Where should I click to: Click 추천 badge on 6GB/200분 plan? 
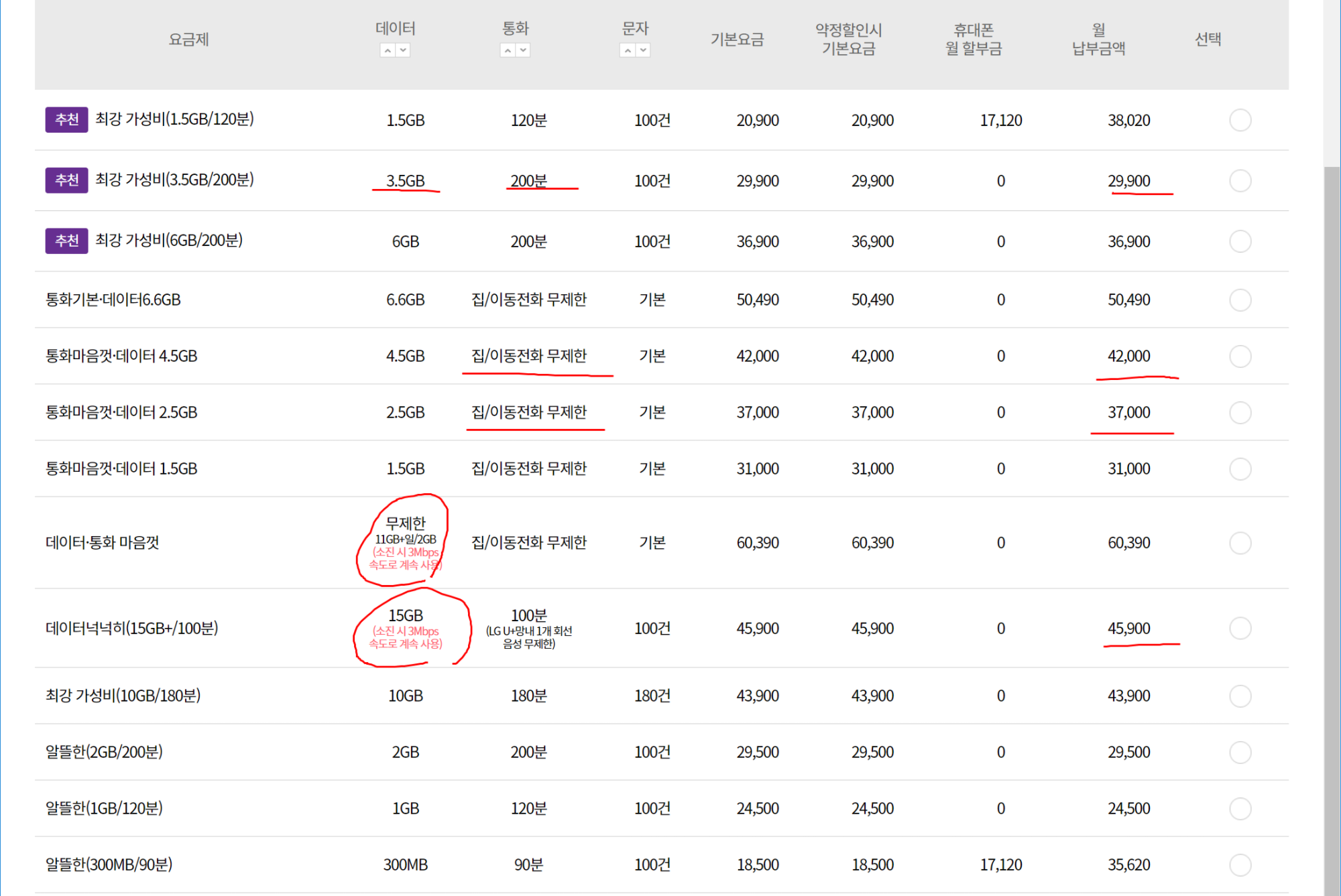tap(66, 241)
